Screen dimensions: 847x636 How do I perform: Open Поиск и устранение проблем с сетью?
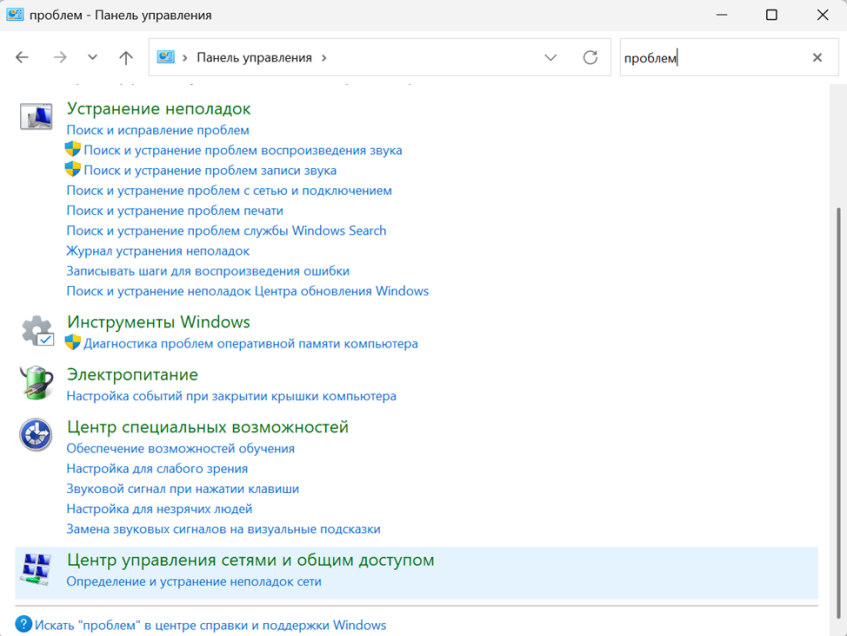coord(229,190)
